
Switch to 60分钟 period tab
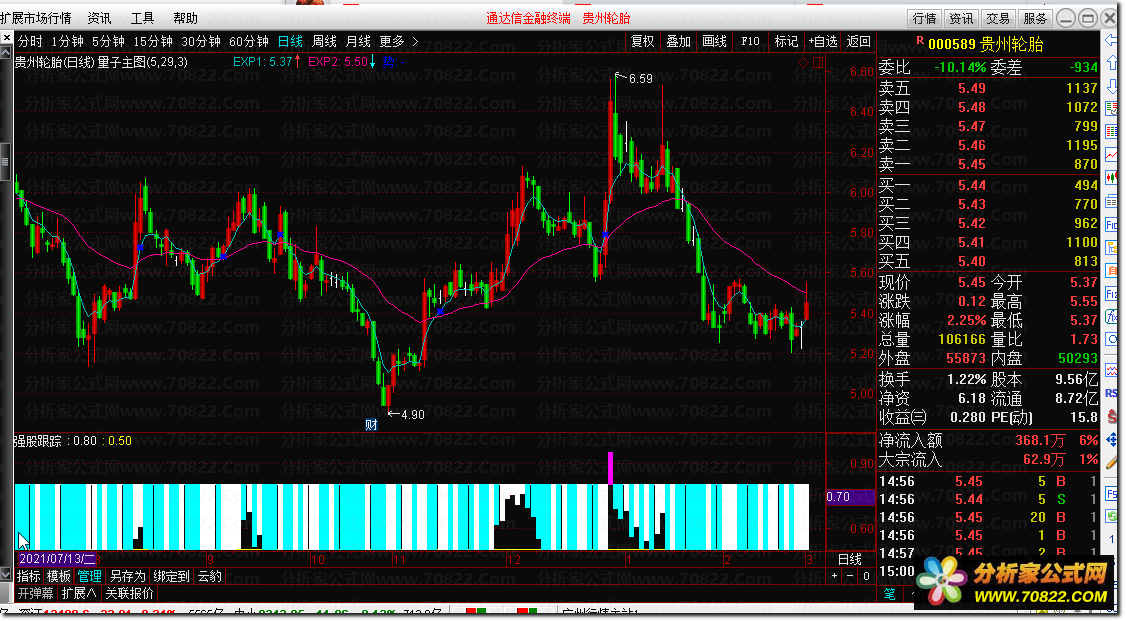(248, 42)
